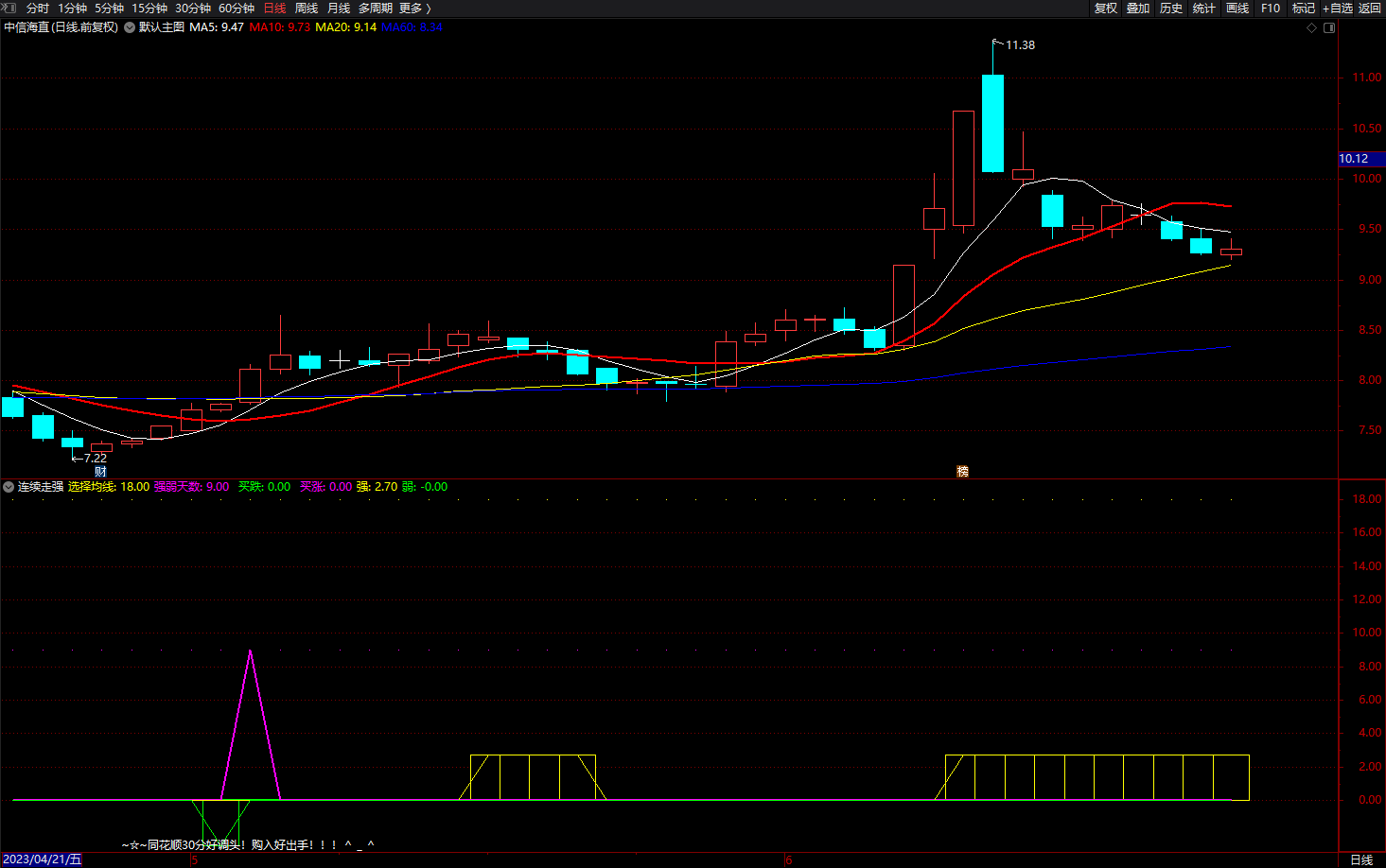Switch to 60分钟 period
Image resolution: width=1386 pixels, height=868 pixels.
(237, 8)
